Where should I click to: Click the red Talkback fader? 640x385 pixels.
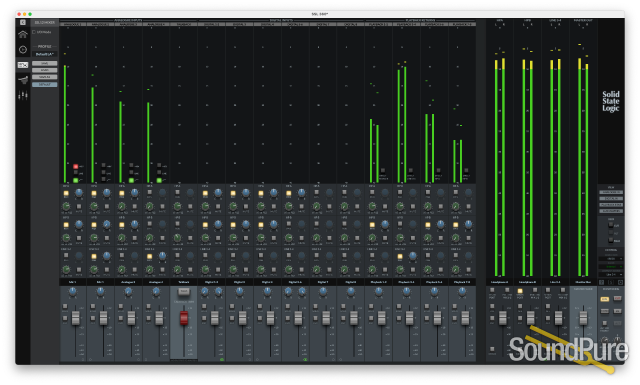[184, 318]
